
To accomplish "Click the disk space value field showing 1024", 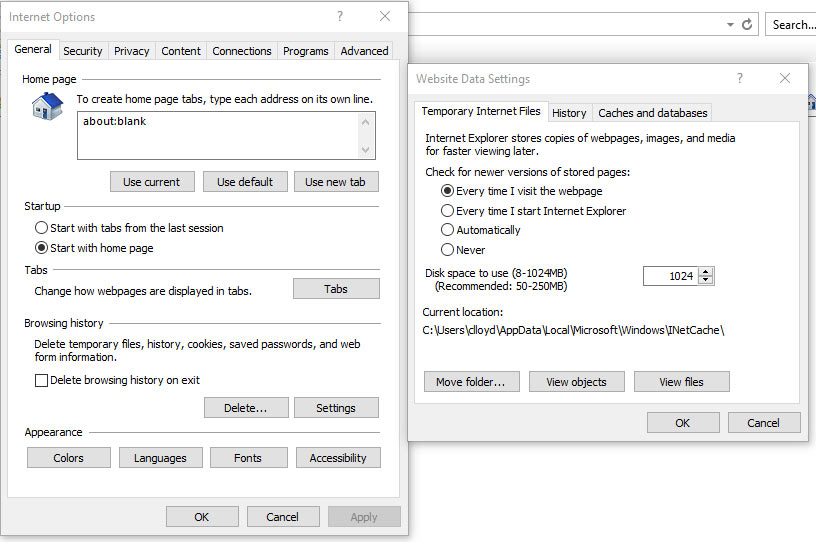I will point(670,276).
